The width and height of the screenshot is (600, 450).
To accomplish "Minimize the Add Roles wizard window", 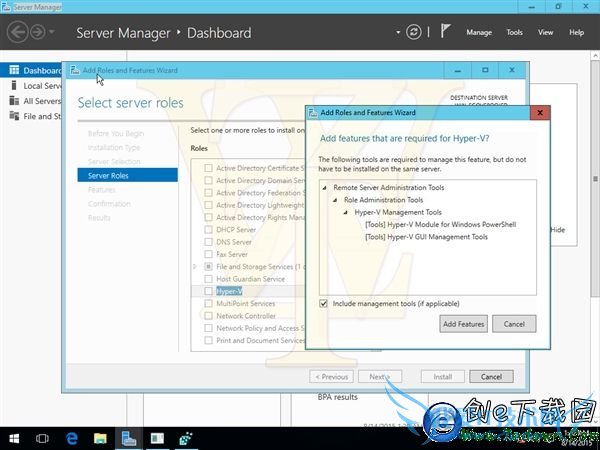I will click(x=458, y=70).
